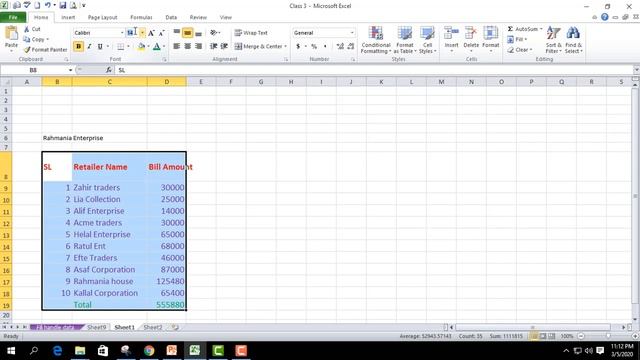This screenshot has height=360, width=640.
Task: Click Decrease Decimal
Action: pos(351,47)
